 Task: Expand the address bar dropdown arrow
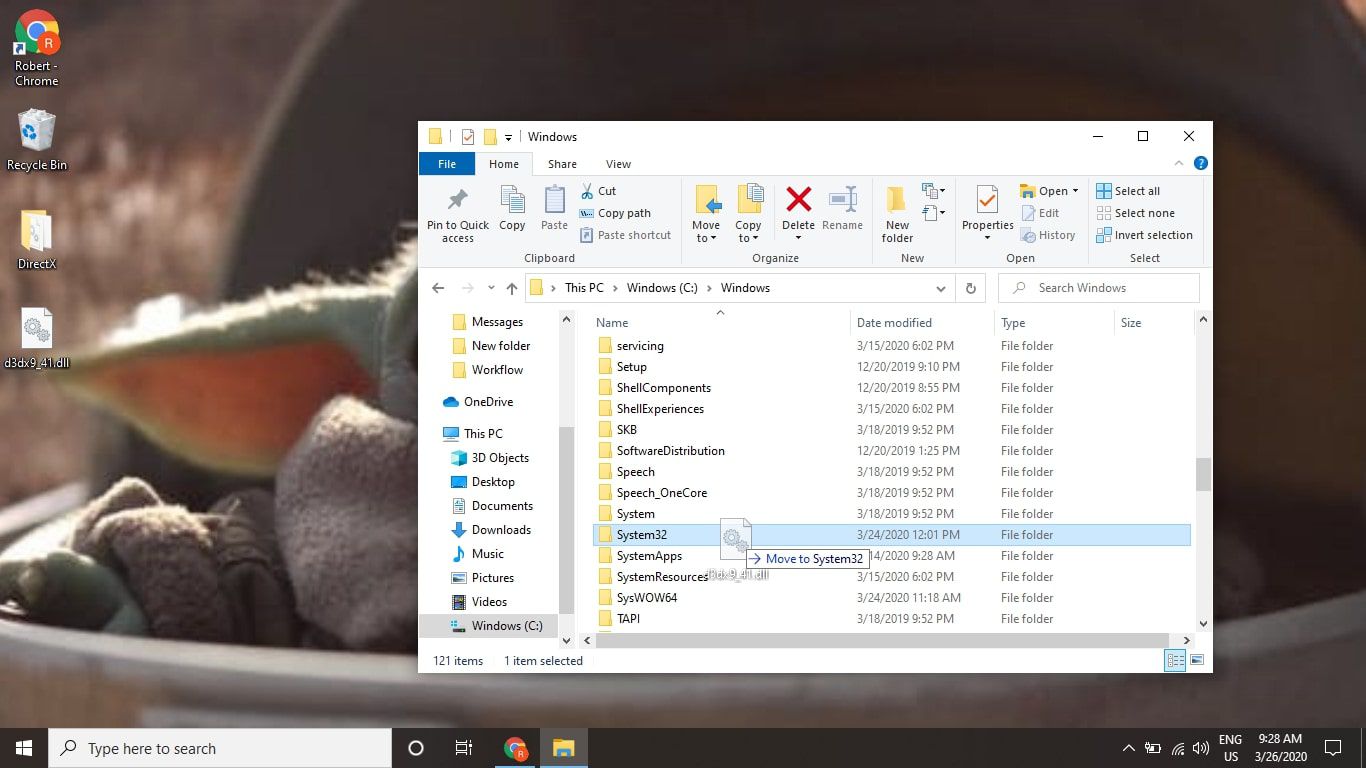[x=941, y=288]
